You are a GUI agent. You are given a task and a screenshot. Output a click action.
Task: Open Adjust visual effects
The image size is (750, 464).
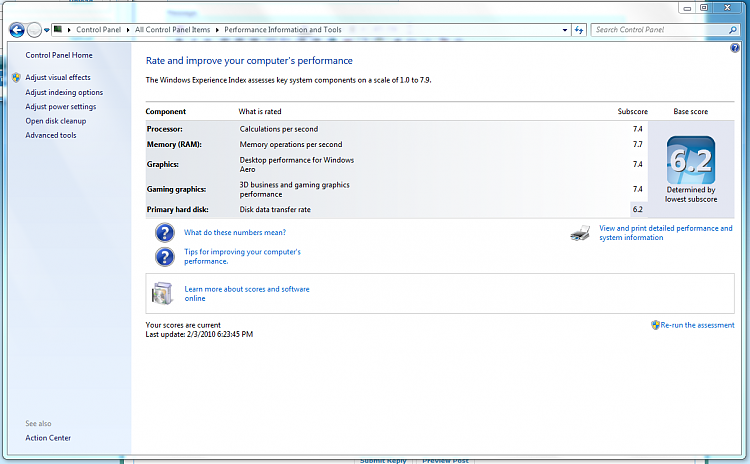(58, 77)
